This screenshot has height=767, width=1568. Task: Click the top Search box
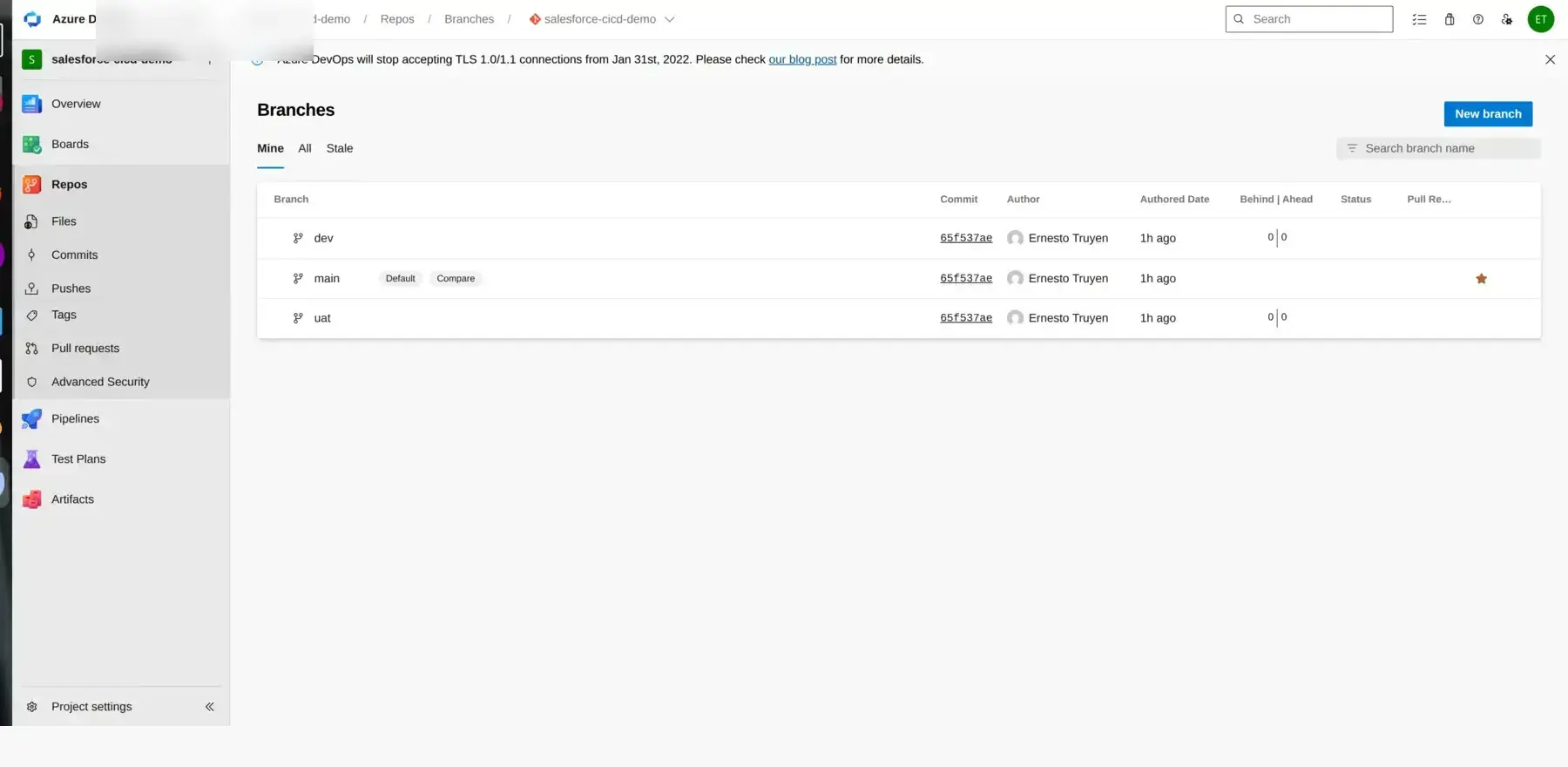tap(1308, 19)
